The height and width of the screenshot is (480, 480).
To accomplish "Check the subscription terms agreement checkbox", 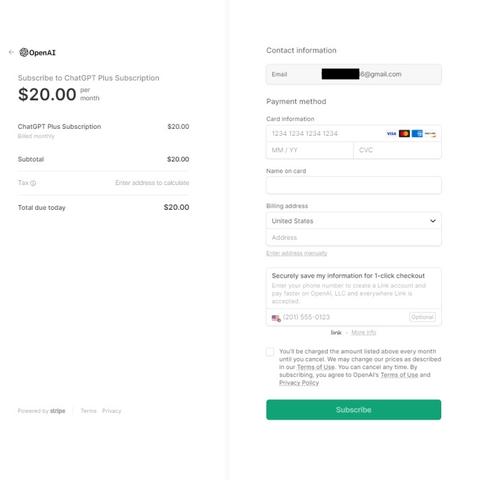I will point(270,352).
